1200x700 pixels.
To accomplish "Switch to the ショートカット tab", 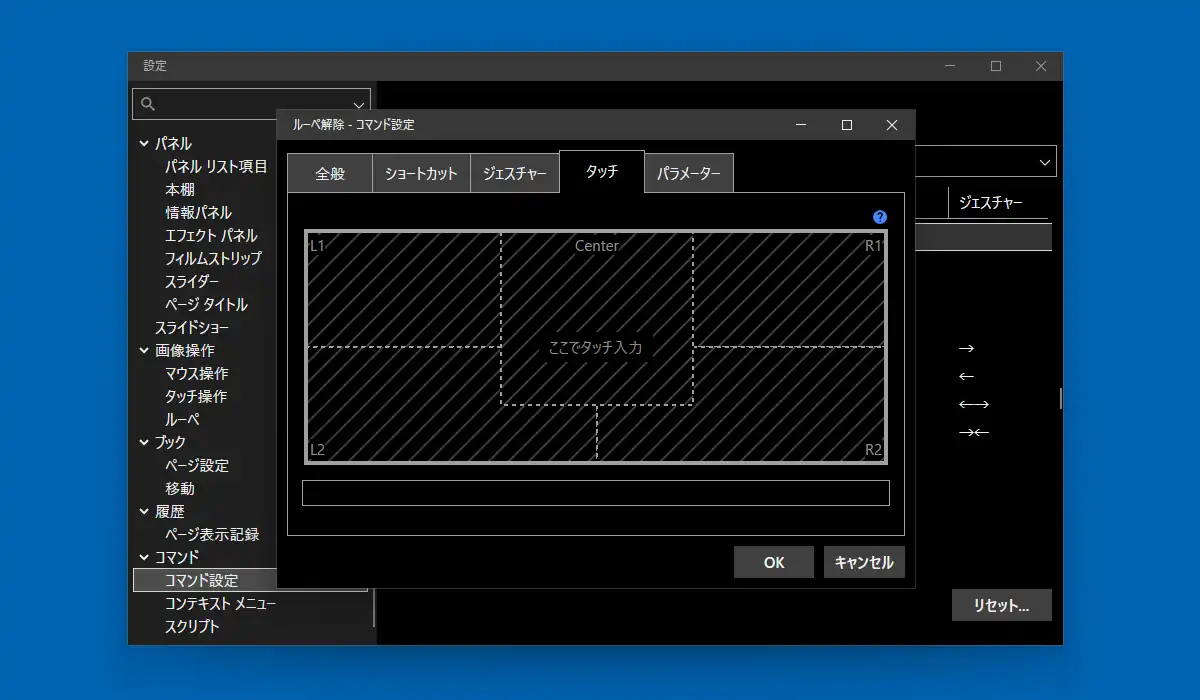I will coord(421,173).
